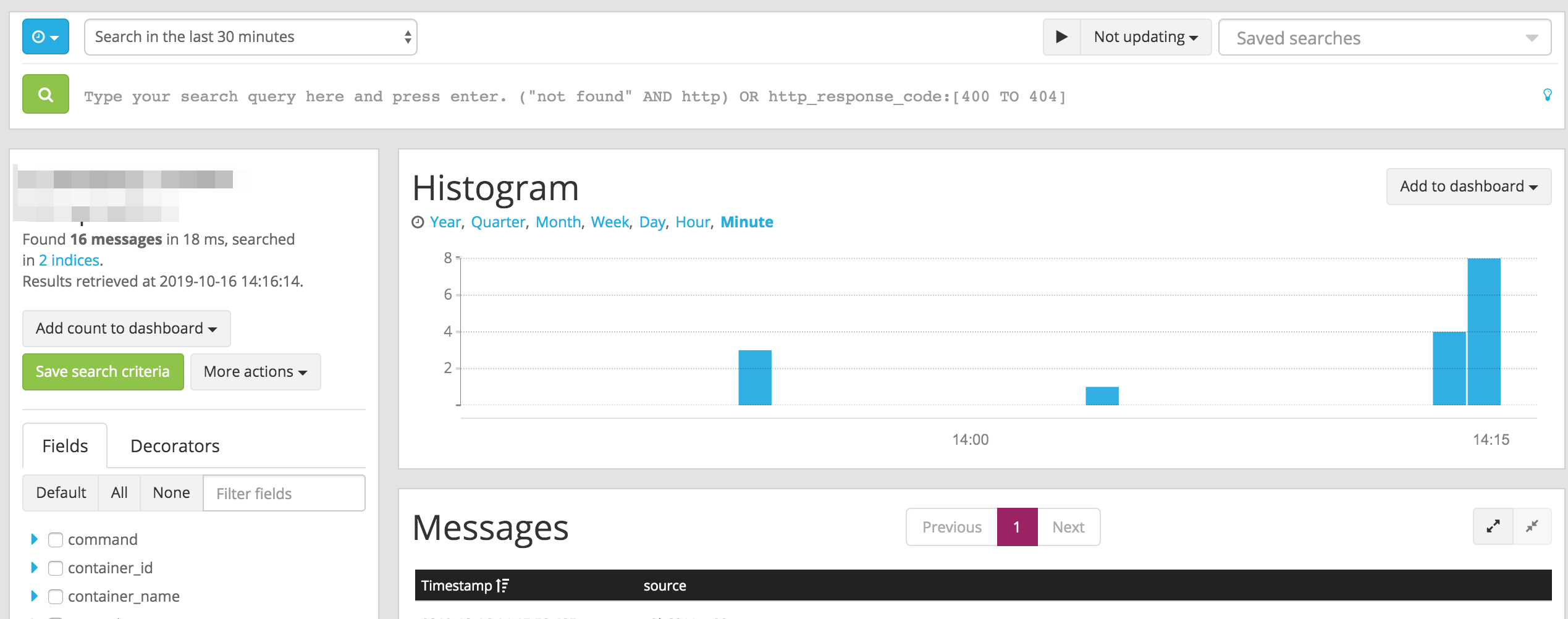
Task: Expand the container_name field details
Action: coord(34,596)
